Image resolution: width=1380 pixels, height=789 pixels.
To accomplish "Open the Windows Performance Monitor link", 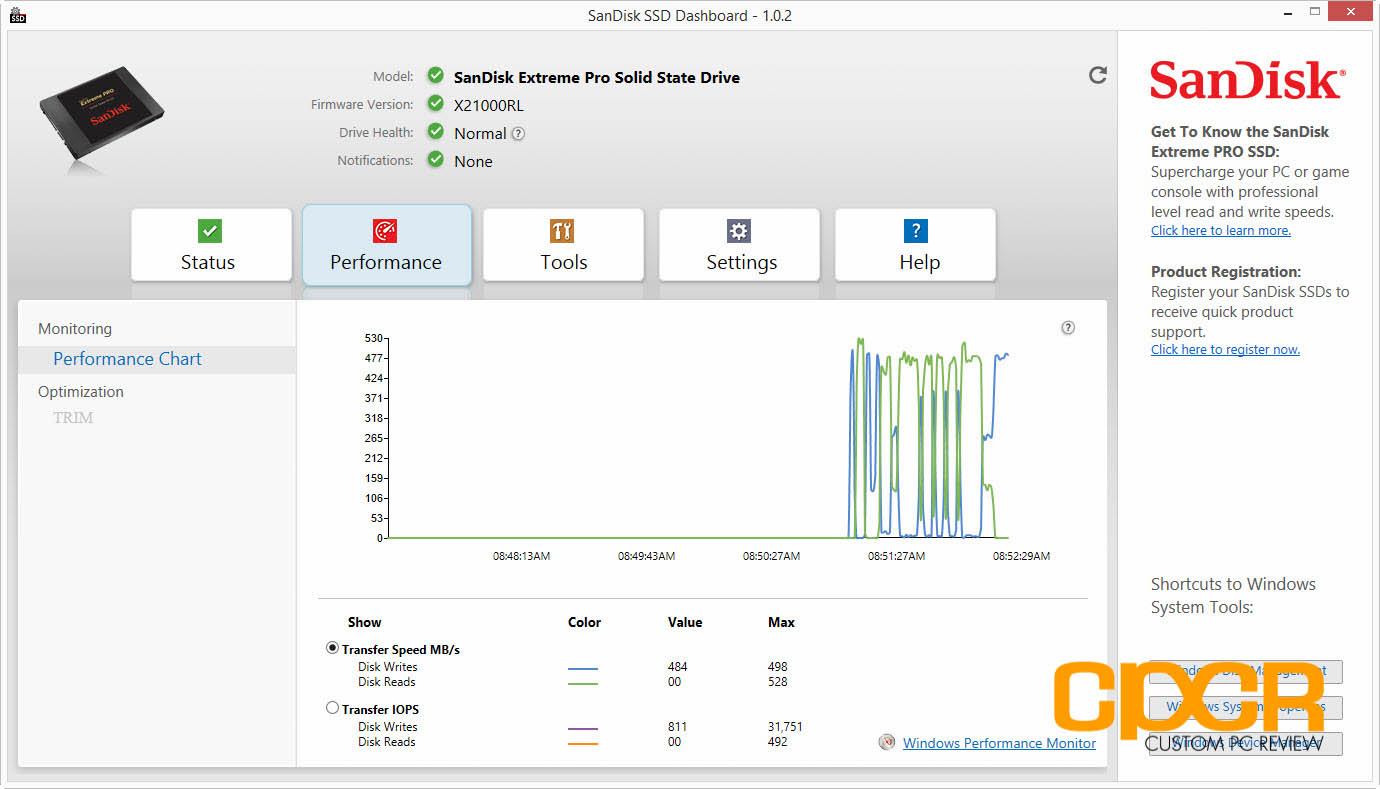I will point(999,743).
